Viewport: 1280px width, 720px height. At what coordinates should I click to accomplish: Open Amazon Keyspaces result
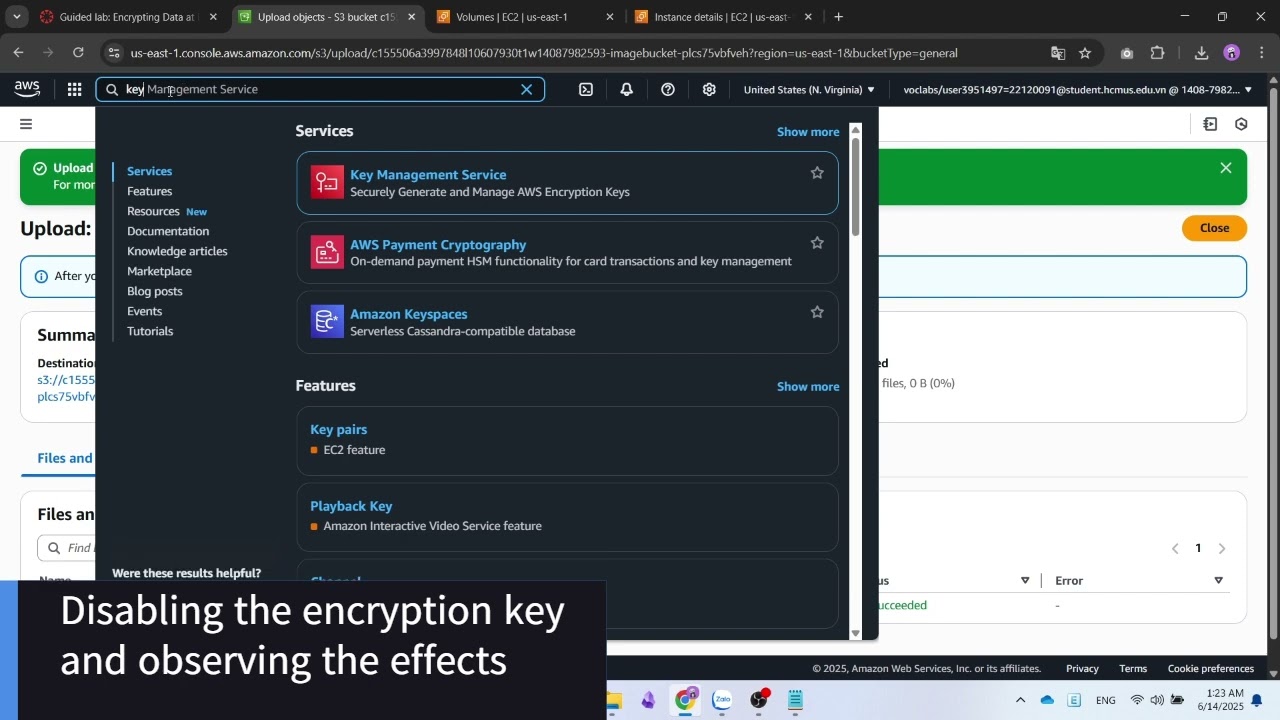click(x=408, y=314)
